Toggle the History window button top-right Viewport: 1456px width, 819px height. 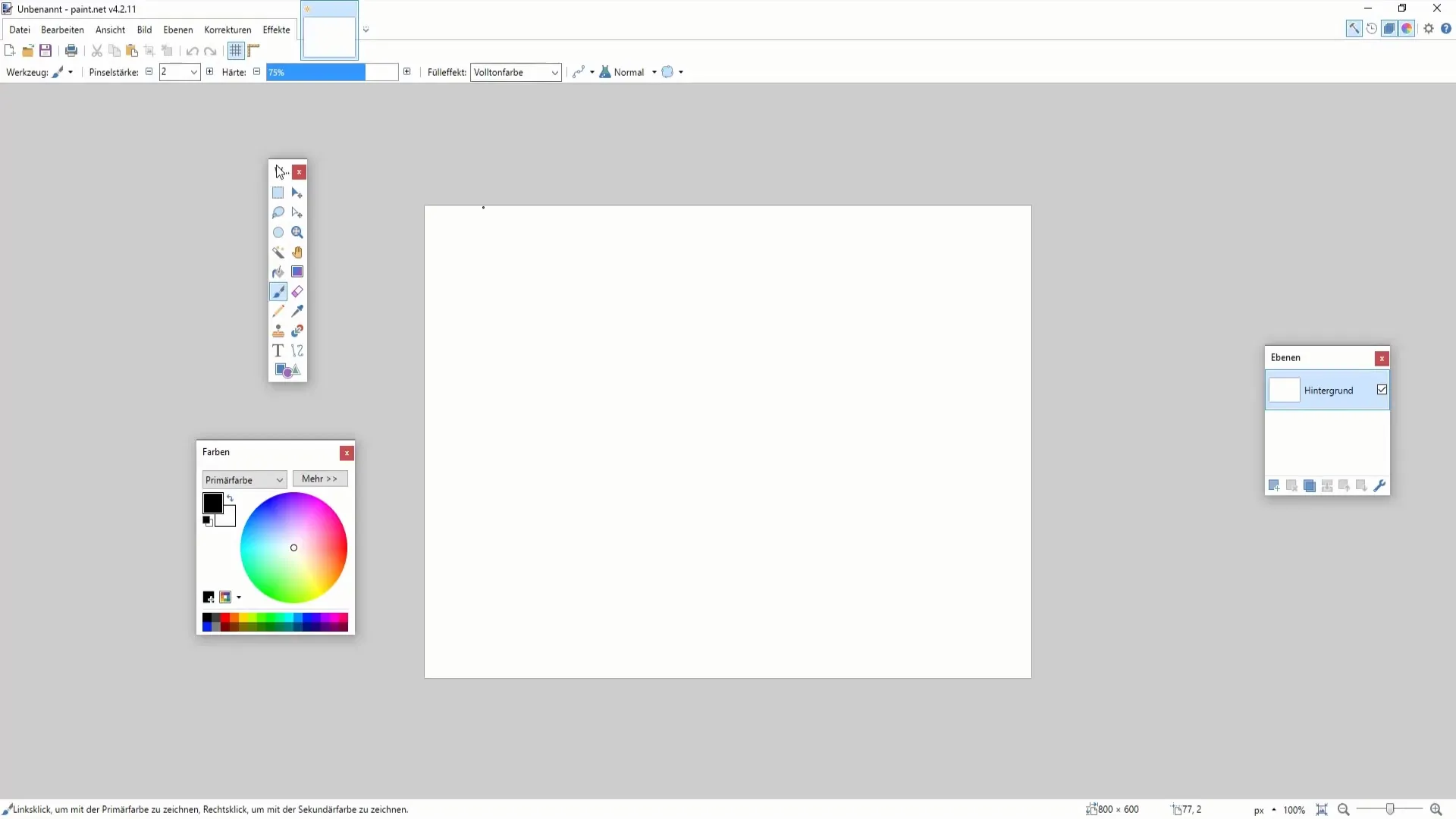point(1372,29)
